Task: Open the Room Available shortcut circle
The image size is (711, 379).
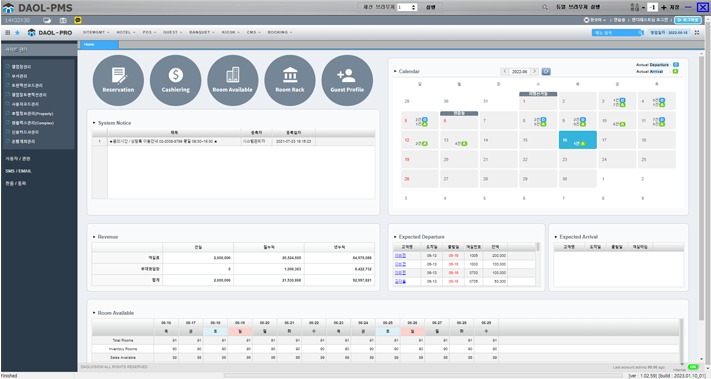Action: click(x=233, y=81)
